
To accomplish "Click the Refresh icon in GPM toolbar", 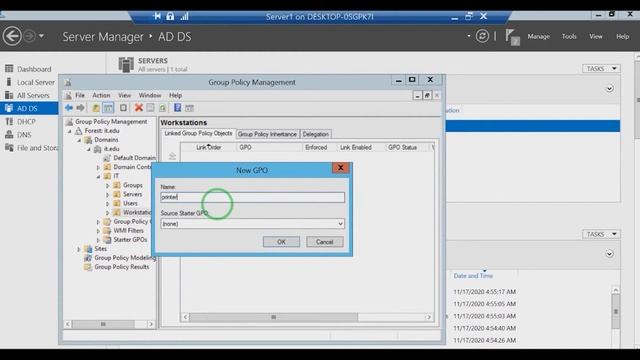I will 162,108.
